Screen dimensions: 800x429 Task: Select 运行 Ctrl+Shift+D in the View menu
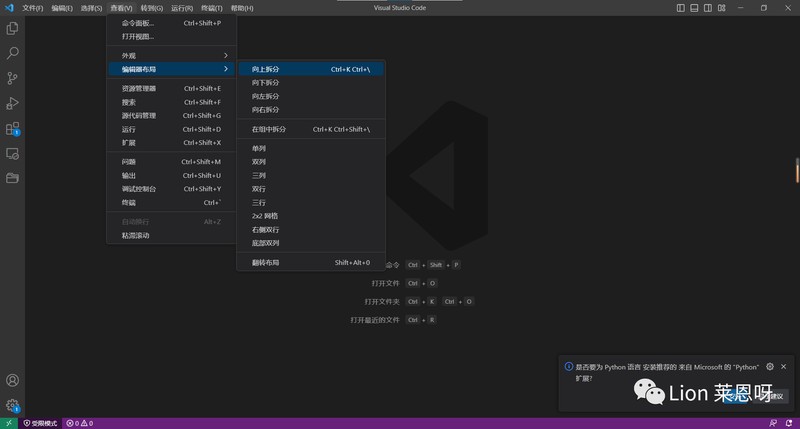coord(171,129)
